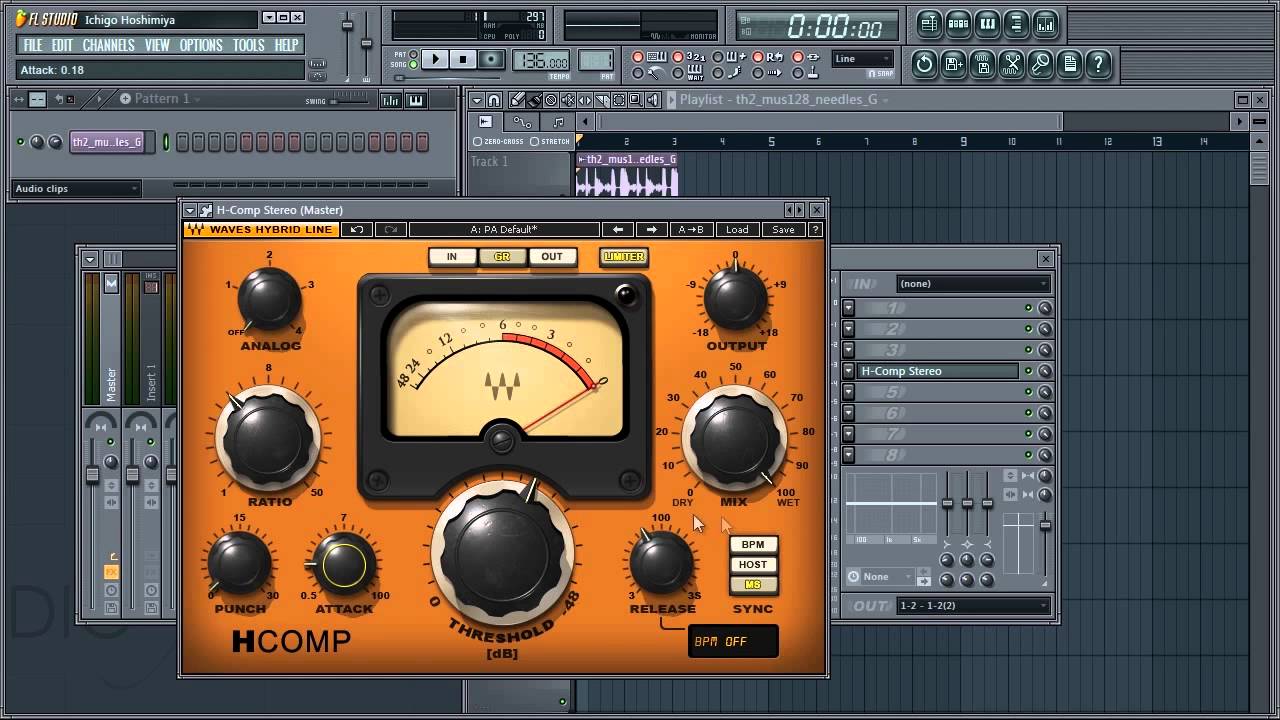Stop playback
This screenshot has width=1280, height=720.
[462, 59]
